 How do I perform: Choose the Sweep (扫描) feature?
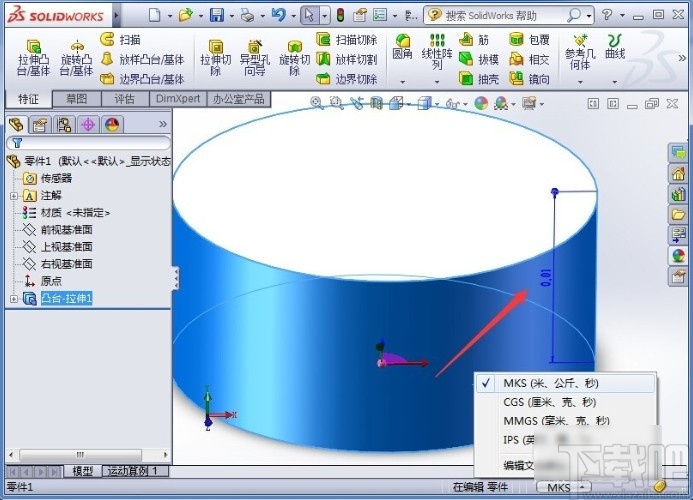pyautogui.click(x=120, y=39)
